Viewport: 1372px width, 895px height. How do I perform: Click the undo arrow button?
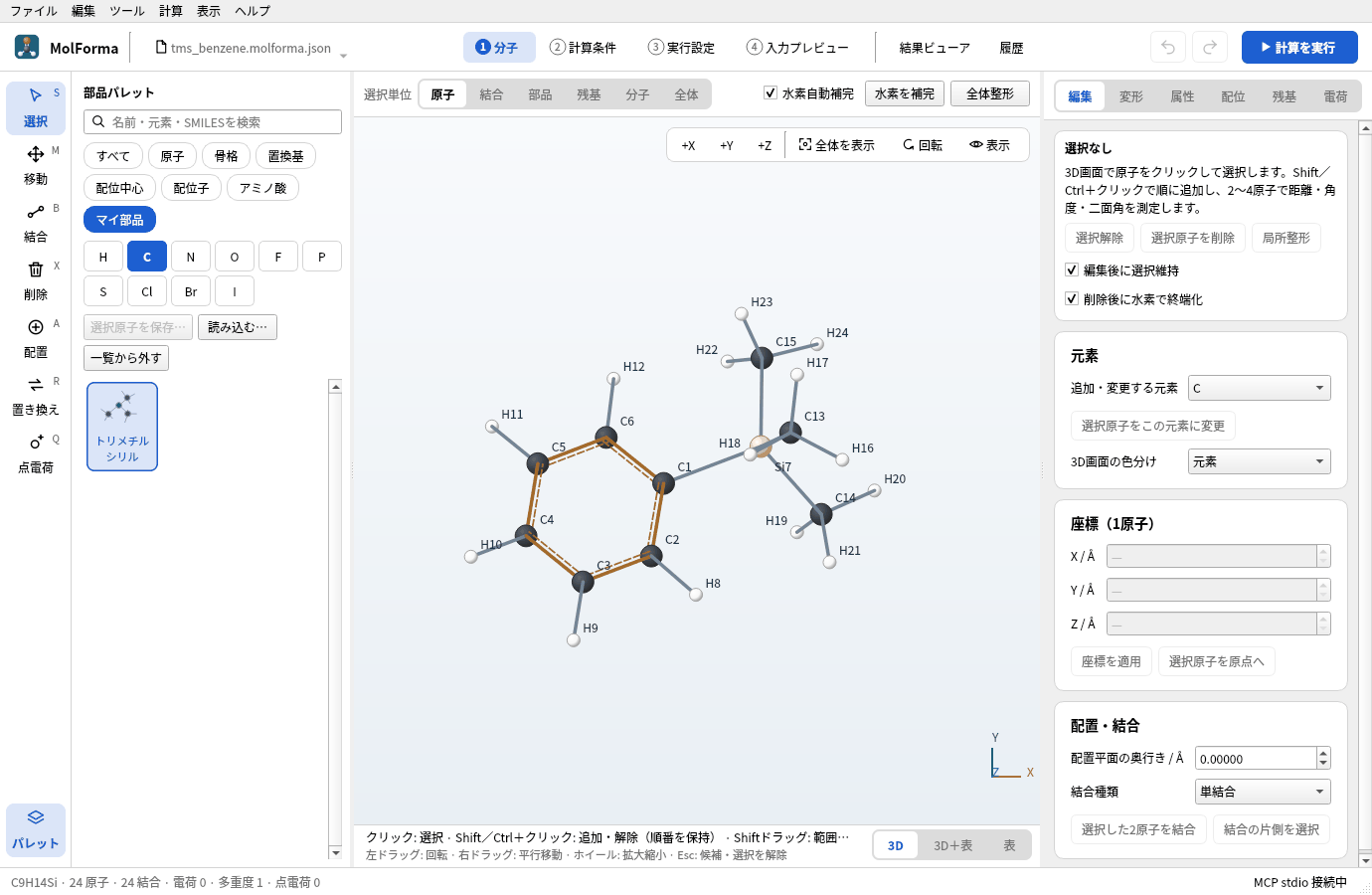pyautogui.click(x=1168, y=47)
